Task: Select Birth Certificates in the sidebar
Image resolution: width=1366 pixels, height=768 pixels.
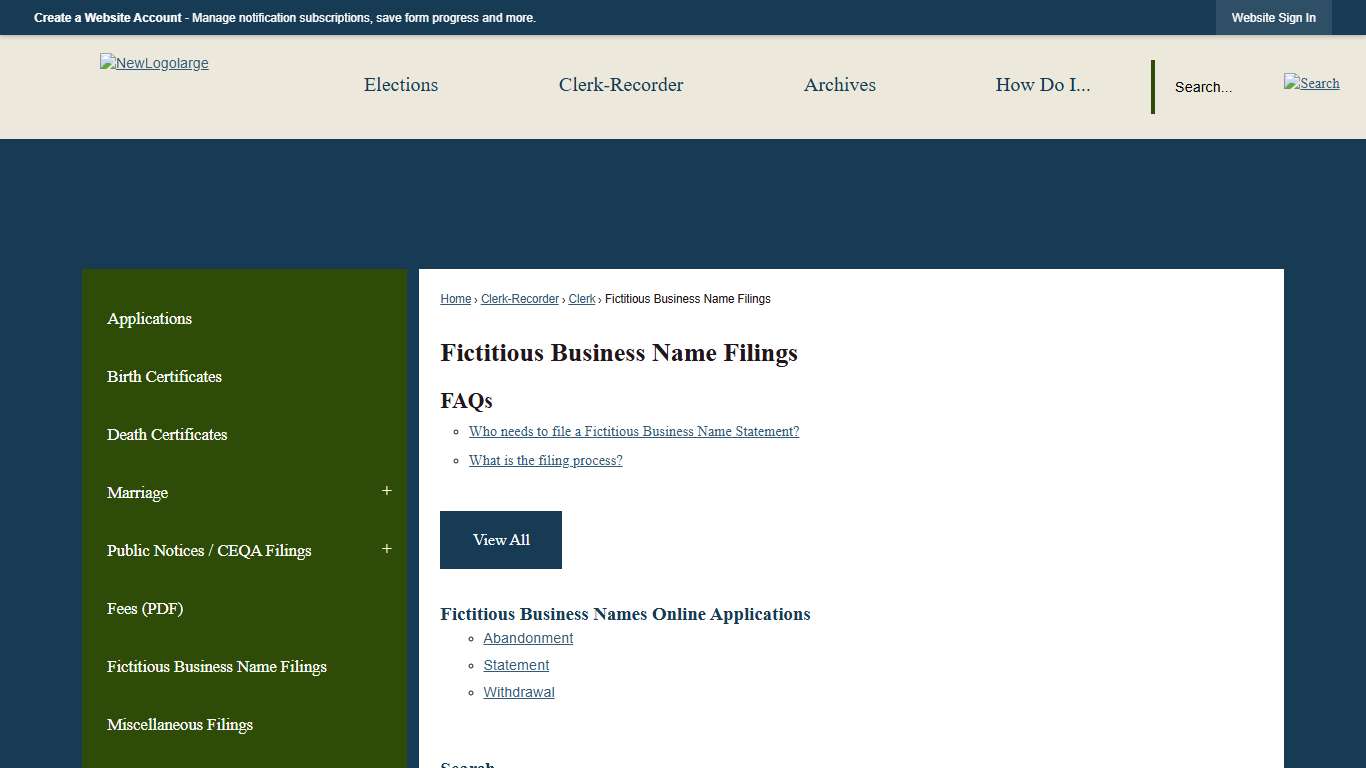Action: coord(164,376)
